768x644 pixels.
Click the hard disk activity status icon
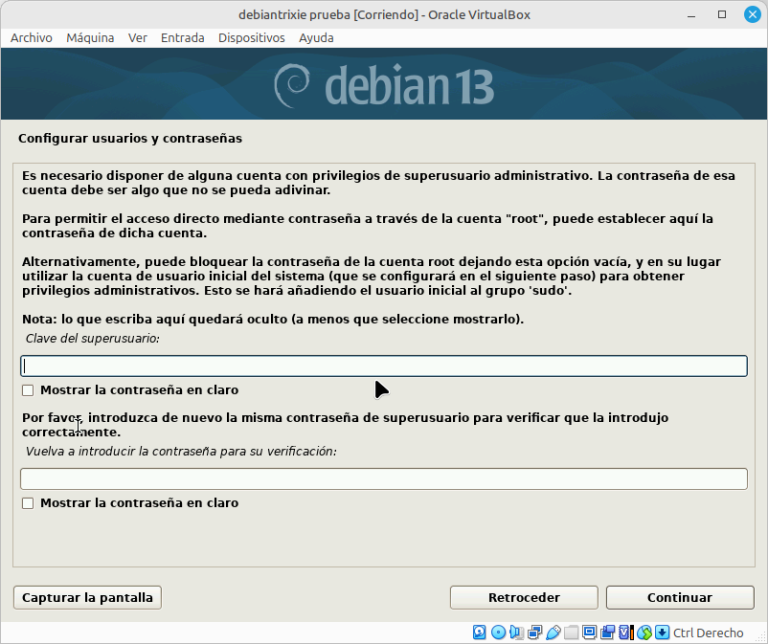479,632
